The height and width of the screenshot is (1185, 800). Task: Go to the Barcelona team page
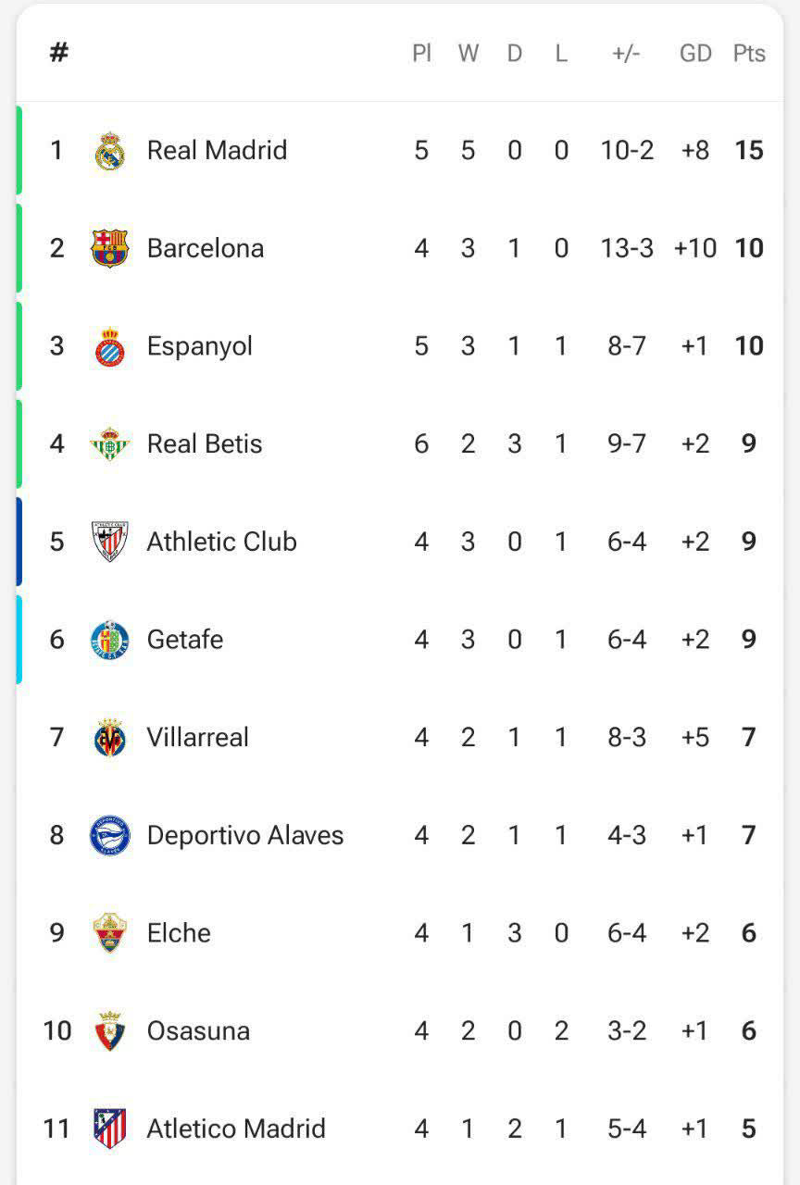205,248
